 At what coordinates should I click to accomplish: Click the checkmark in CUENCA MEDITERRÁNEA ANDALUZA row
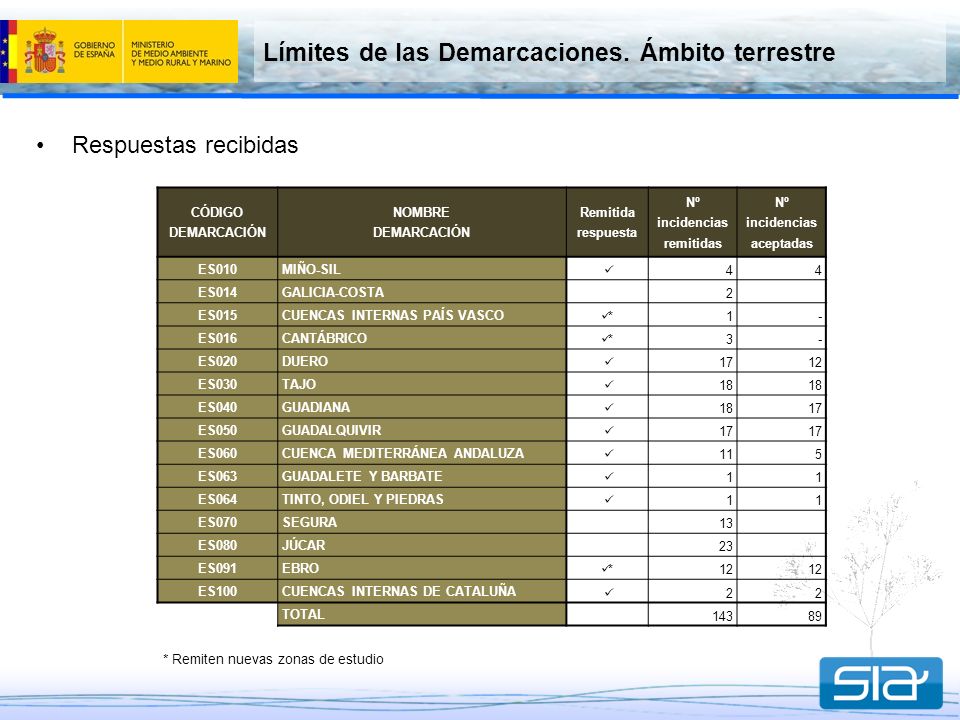point(609,453)
